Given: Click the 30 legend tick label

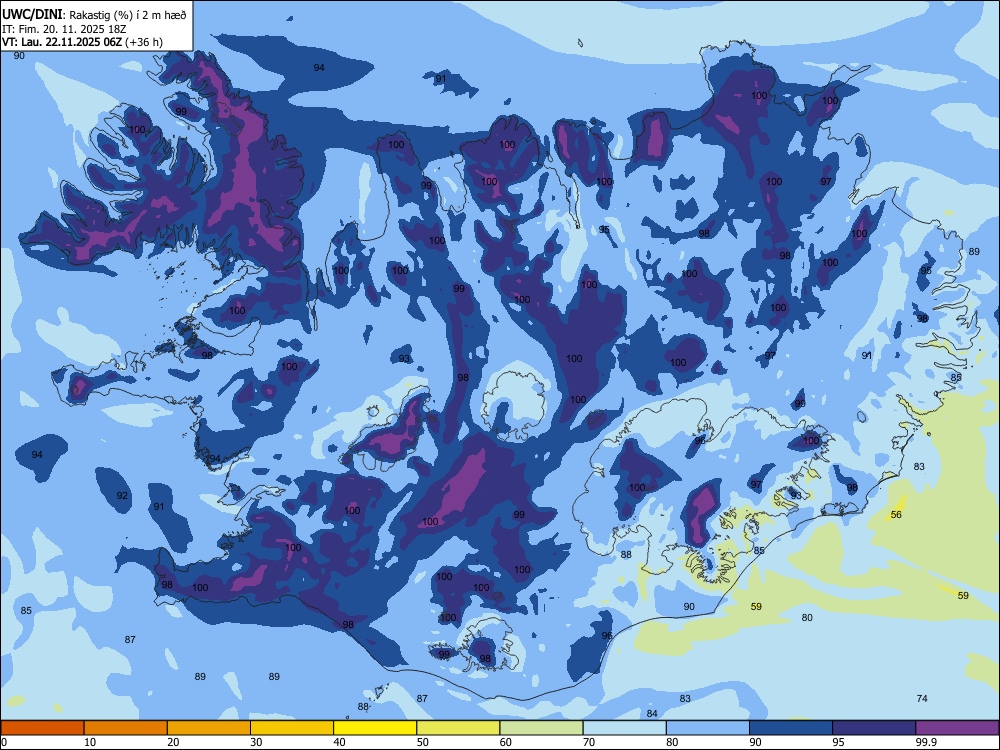Looking at the screenshot, I should pos(256,742).
